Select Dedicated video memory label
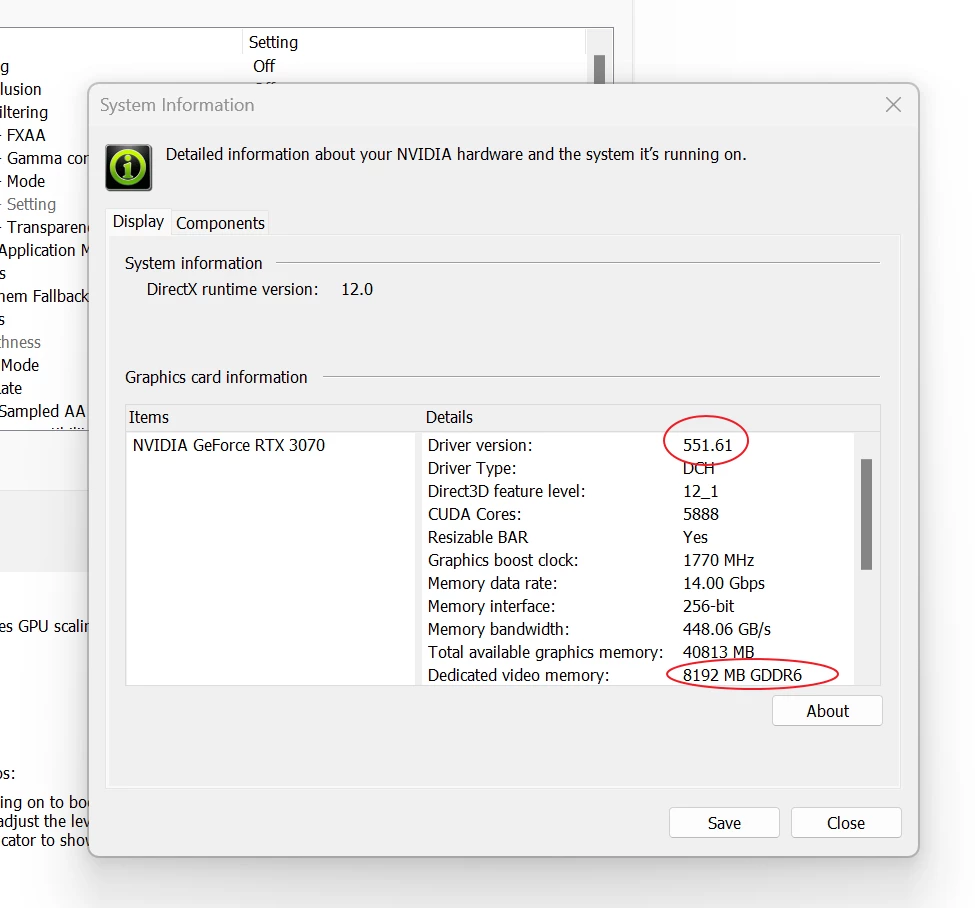Screen dimensions: 975x908 pos(518,675)
